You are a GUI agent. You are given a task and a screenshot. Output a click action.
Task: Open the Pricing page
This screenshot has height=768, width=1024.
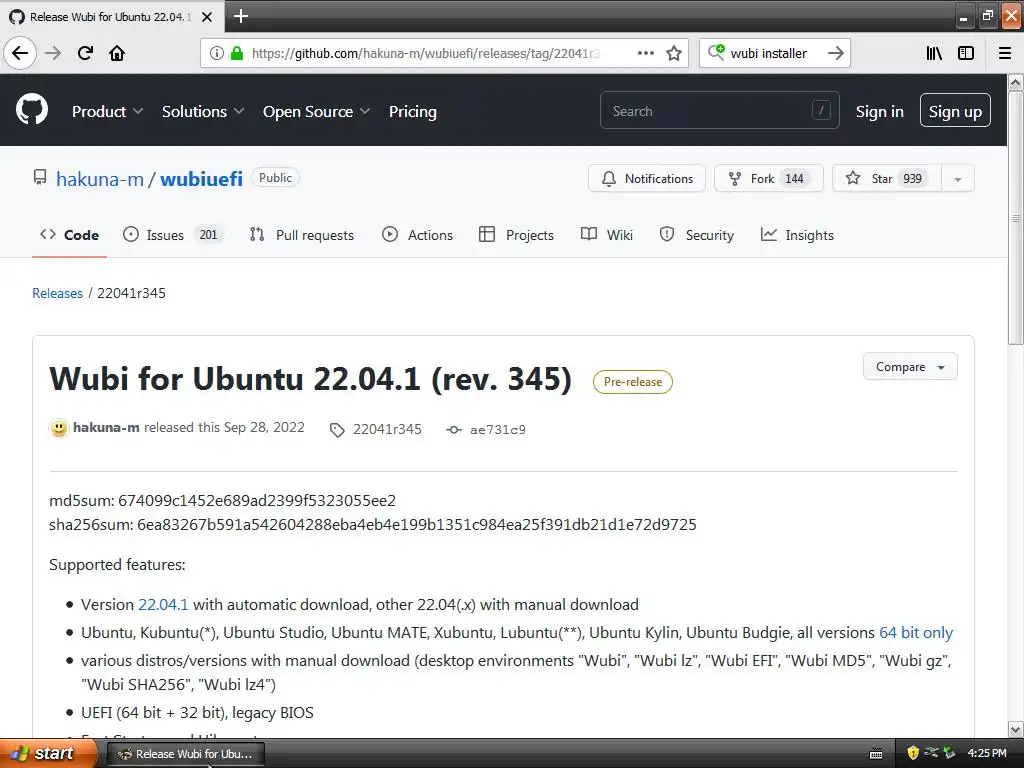tap(413, 112)
